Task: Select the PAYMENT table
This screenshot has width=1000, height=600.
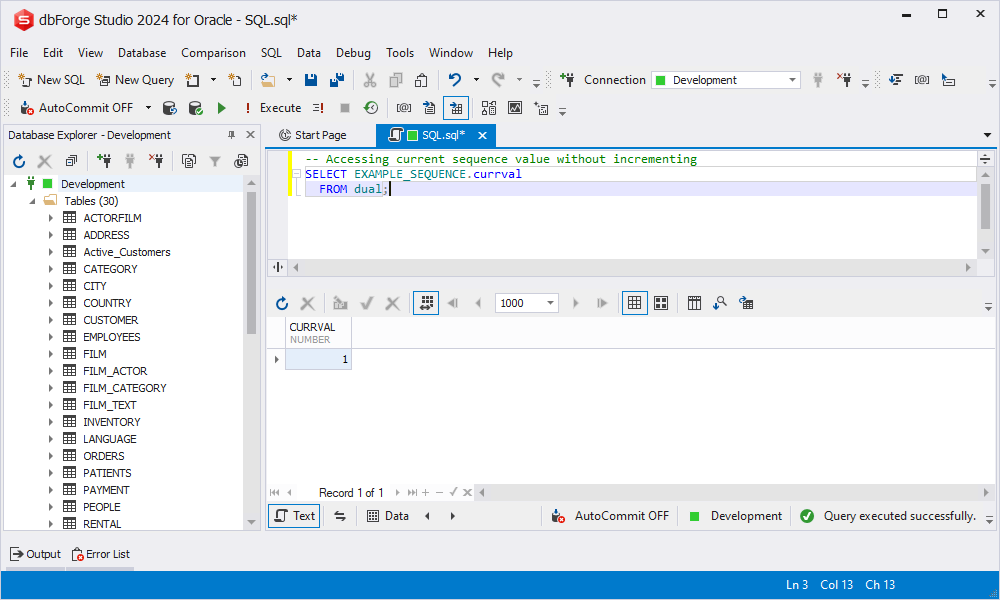Action: pos(106,490)
